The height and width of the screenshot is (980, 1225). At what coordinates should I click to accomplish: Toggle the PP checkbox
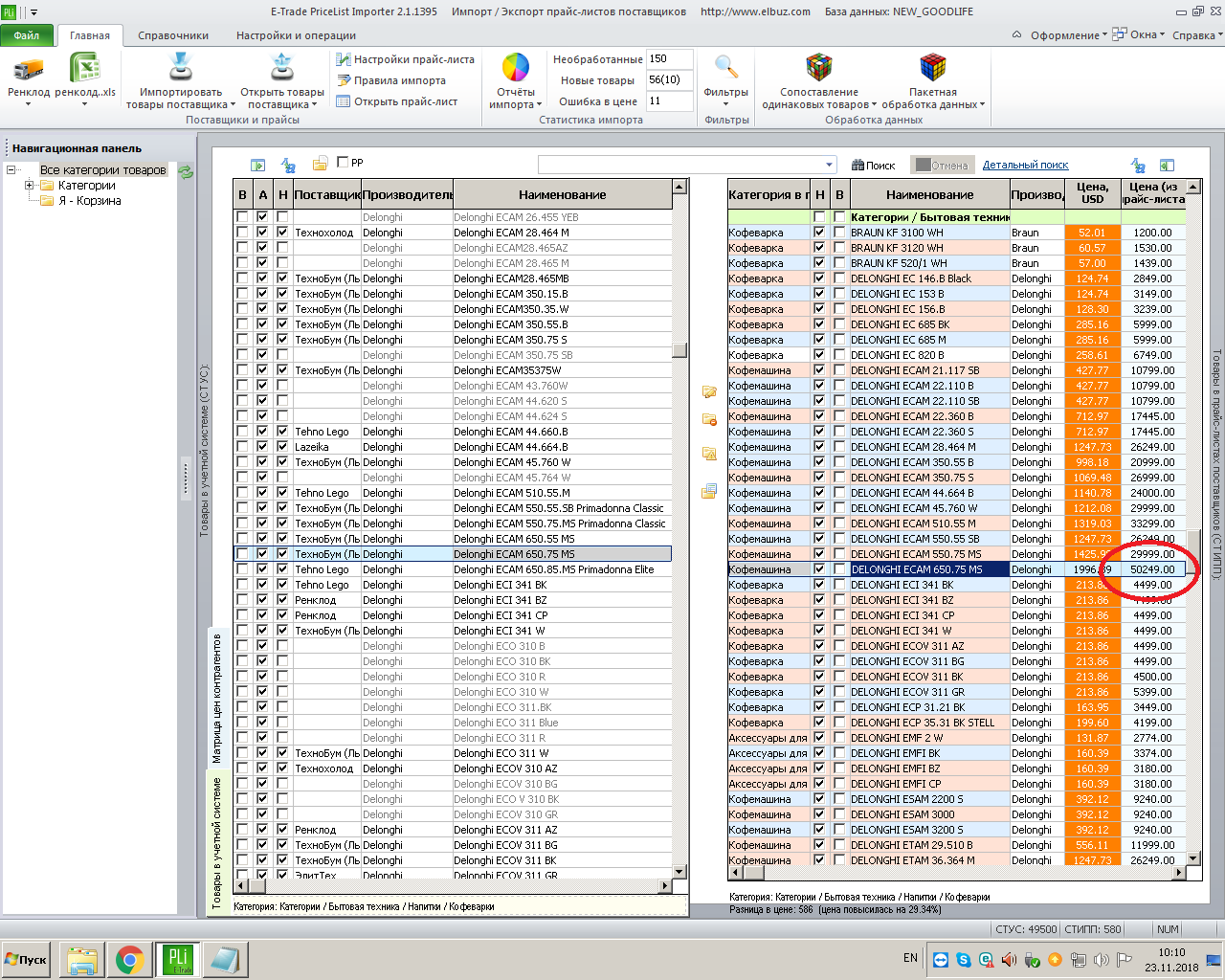[x=344, y=162]
